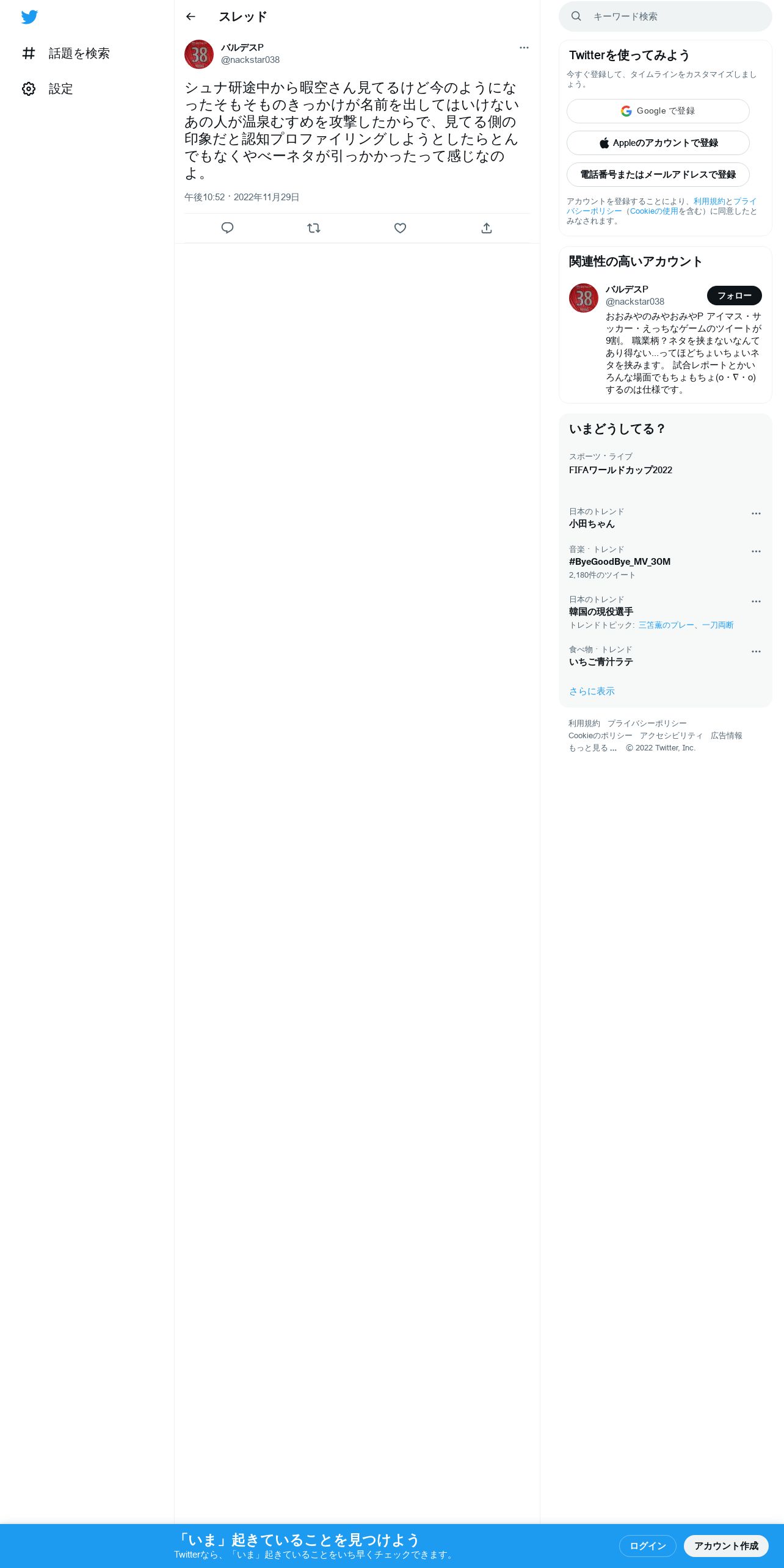This screenshot has height=1568, width=784.
Task: Go back using the arrow next to スレッド
Action: click(191, 16)
